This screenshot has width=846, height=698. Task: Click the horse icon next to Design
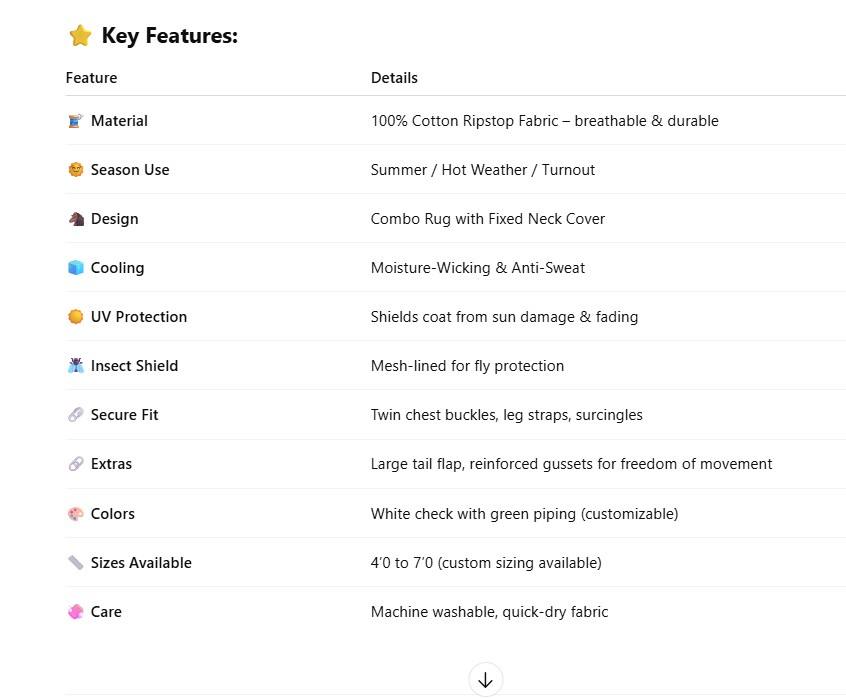(75, 219)
